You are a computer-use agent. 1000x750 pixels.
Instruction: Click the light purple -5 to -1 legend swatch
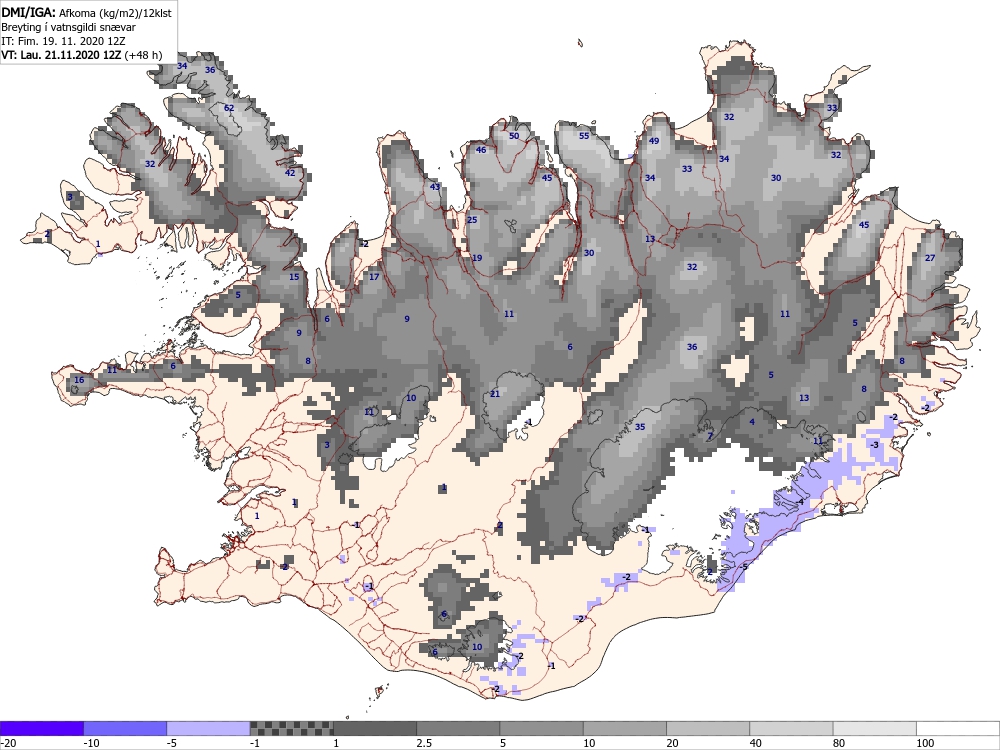click(209, 728)
